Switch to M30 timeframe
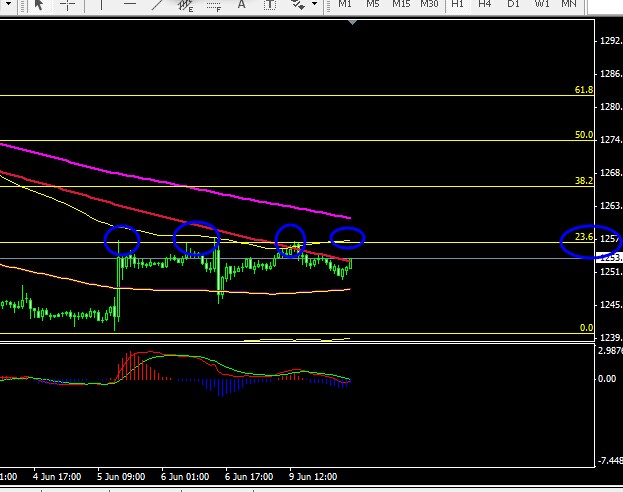623x492 pixels. 429,4
